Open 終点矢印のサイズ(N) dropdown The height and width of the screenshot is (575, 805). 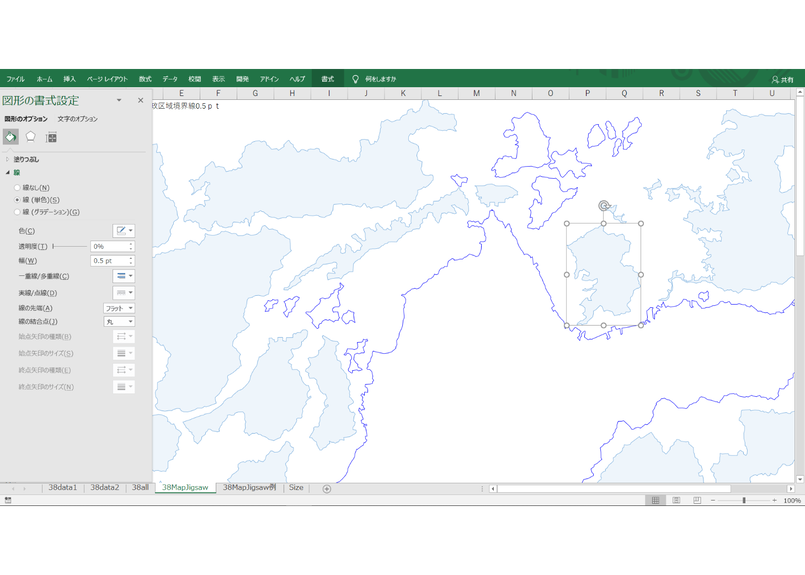124,387
